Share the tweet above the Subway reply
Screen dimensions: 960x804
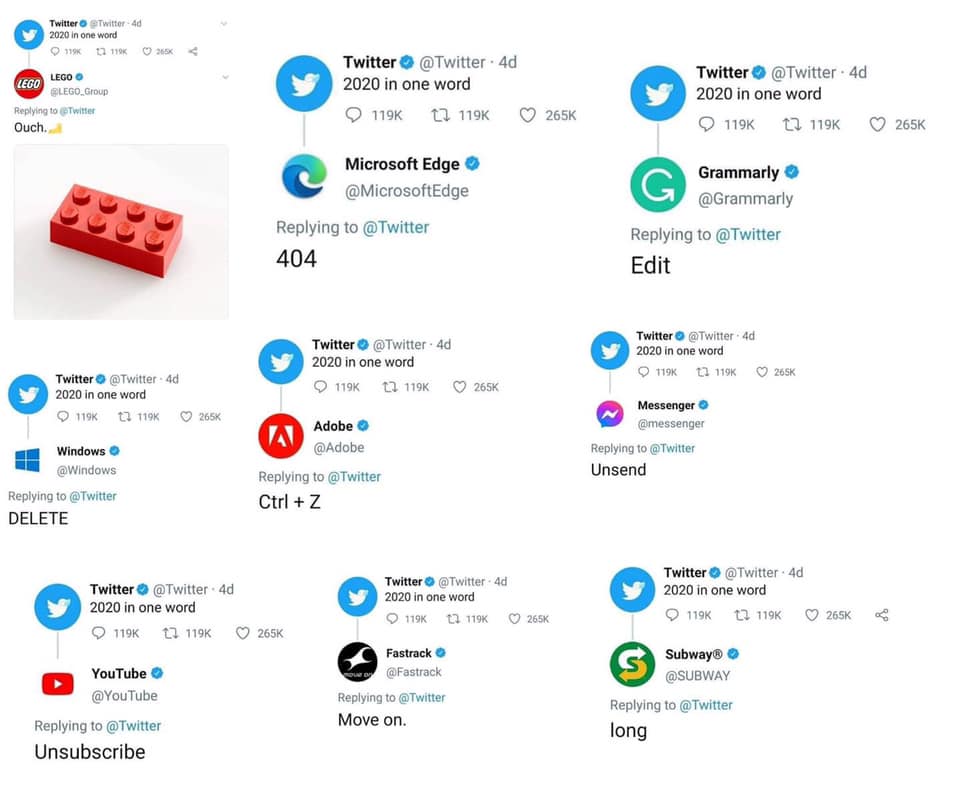pyautogui.click(x=881, y=615)
